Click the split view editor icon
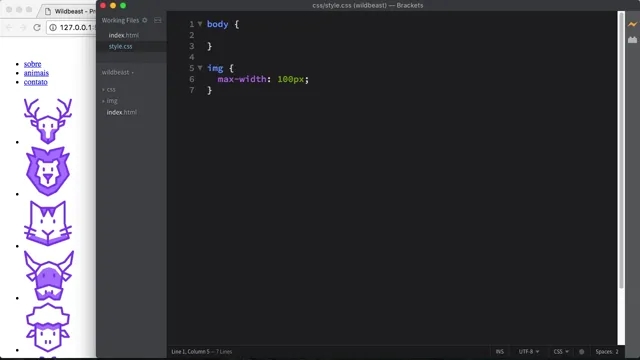The height and width of the screenshot is (360, 640). (158, 20)
